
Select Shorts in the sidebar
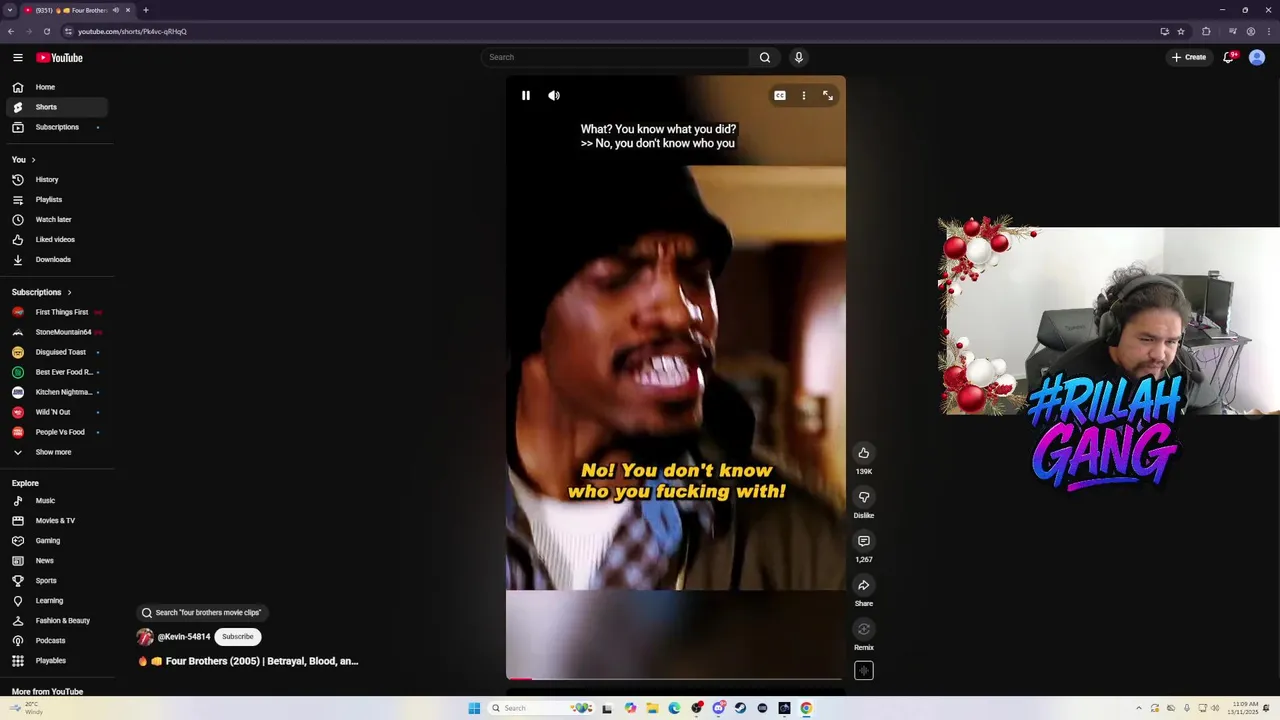tap(56, 107)
